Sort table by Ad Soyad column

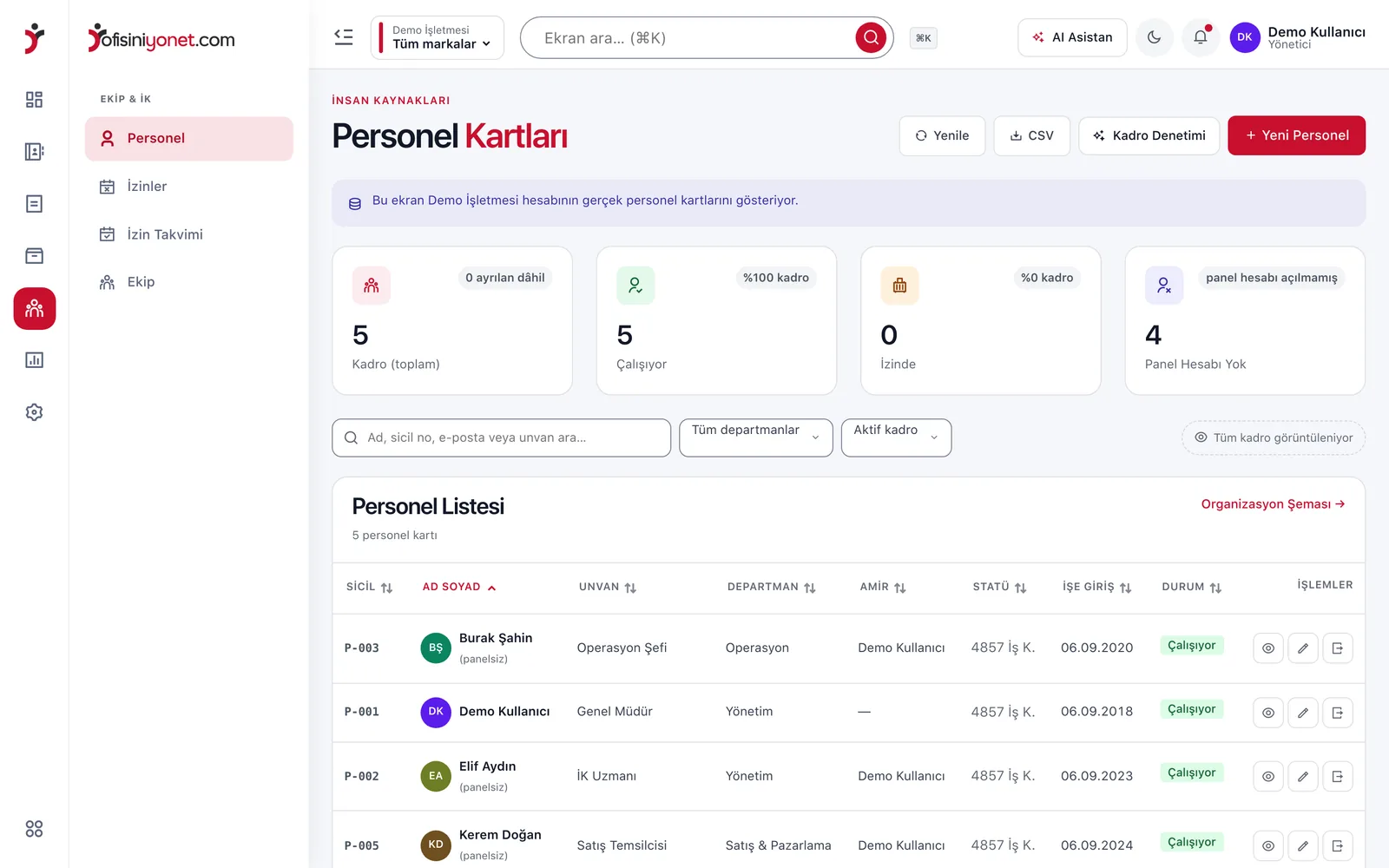(459, 587)
